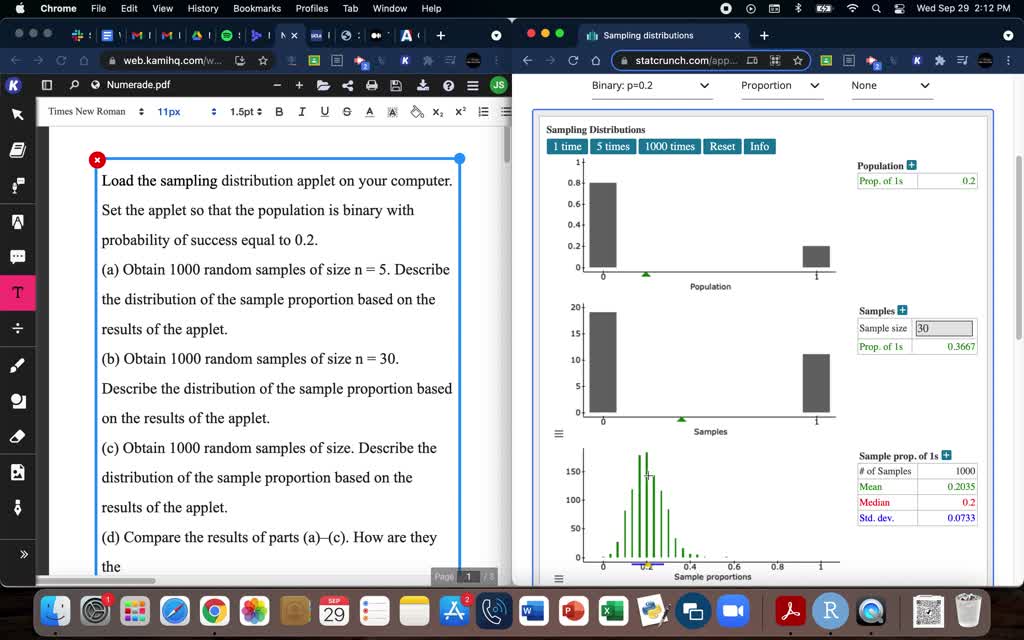This screenshot has width=1024, height=640.
Task: Open the Binary: p=0.2 population dropdown
Action: [x=650, y=86]
